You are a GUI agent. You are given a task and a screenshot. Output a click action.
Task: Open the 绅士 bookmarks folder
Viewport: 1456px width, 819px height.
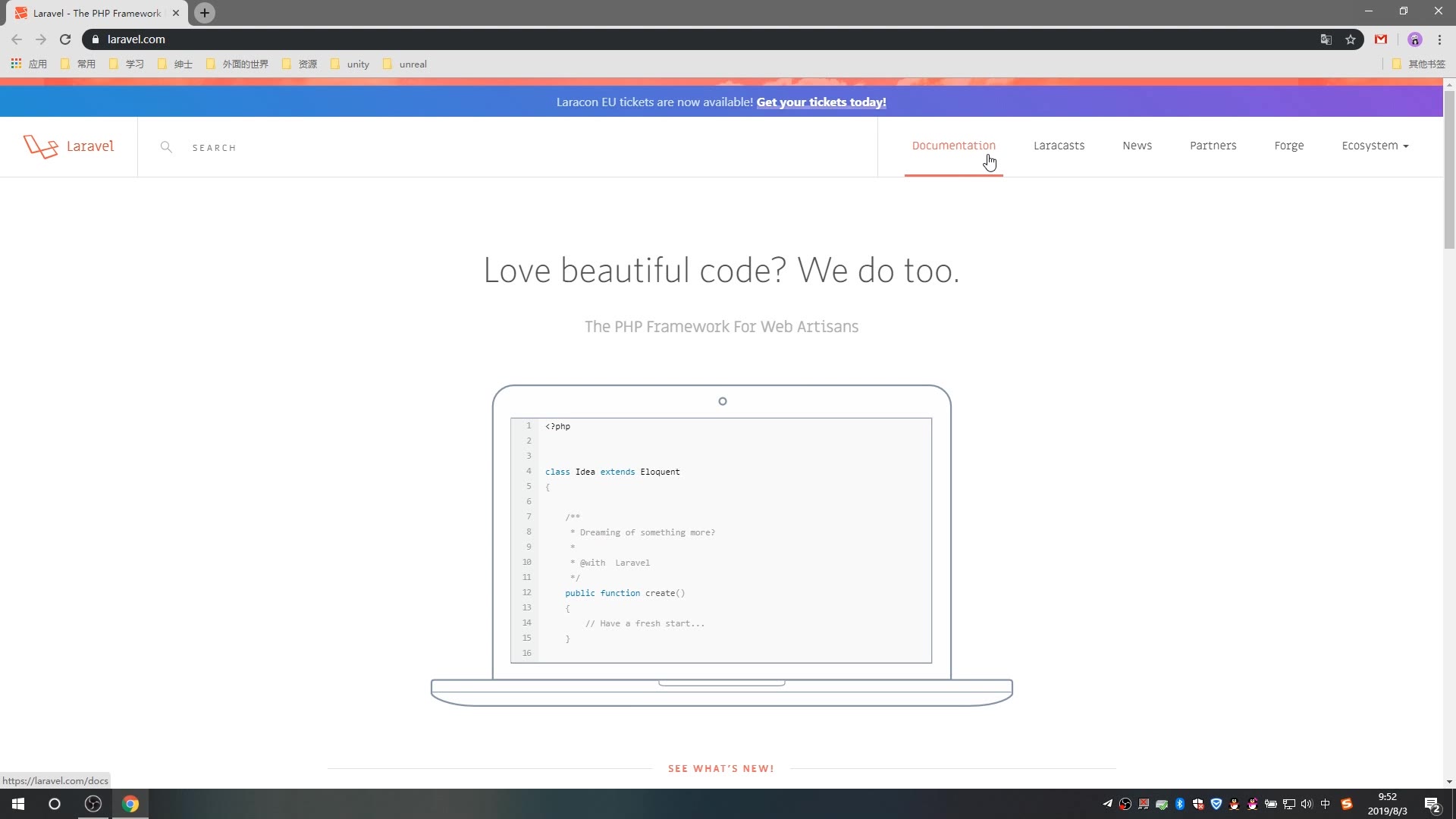point(175,64)
